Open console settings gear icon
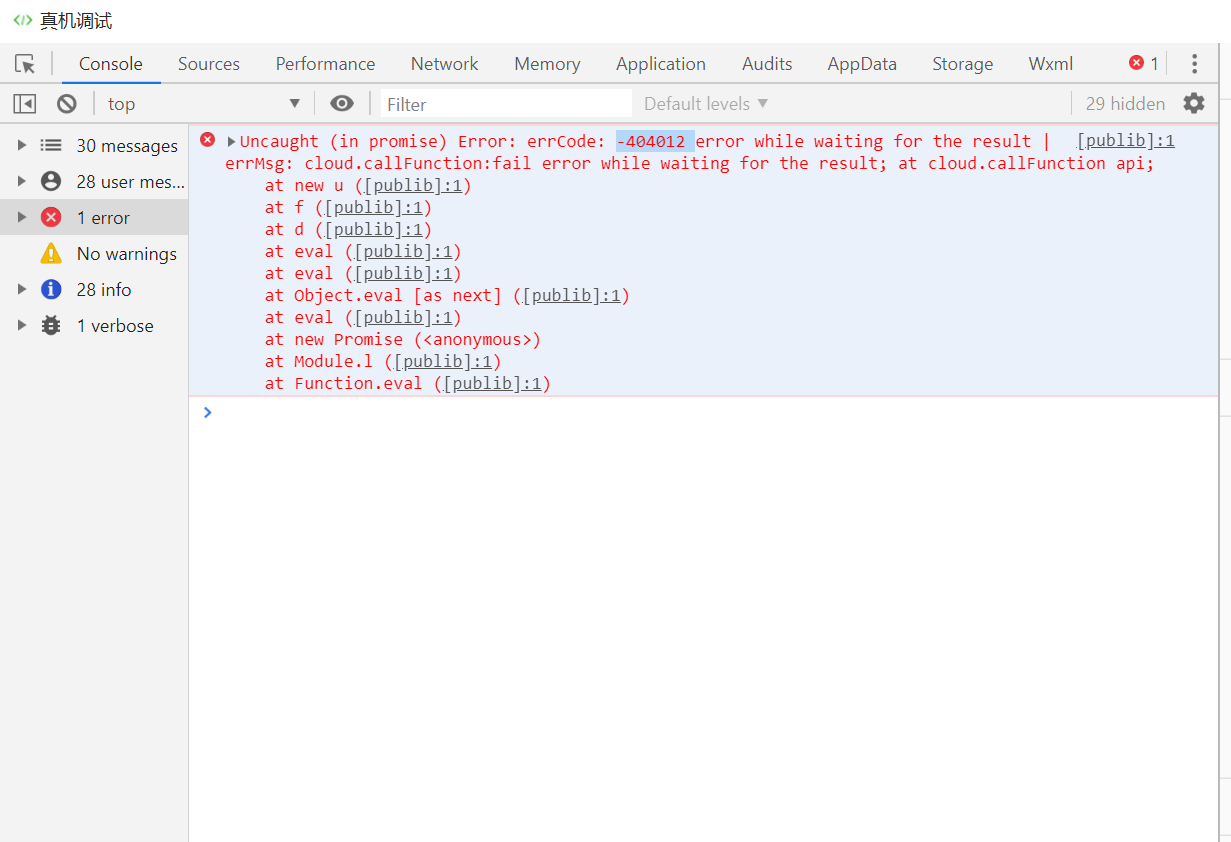 tap(1194, 103)
